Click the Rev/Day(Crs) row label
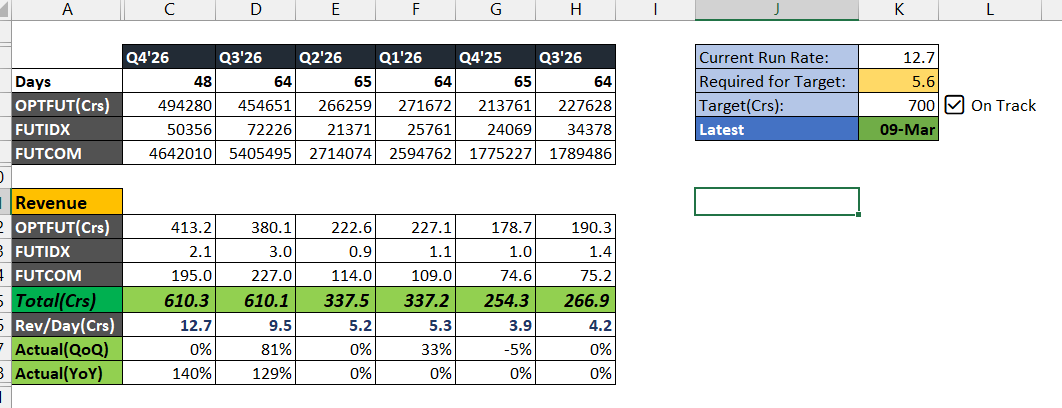Screen dimensions: 1062x408 pos(67,324)
